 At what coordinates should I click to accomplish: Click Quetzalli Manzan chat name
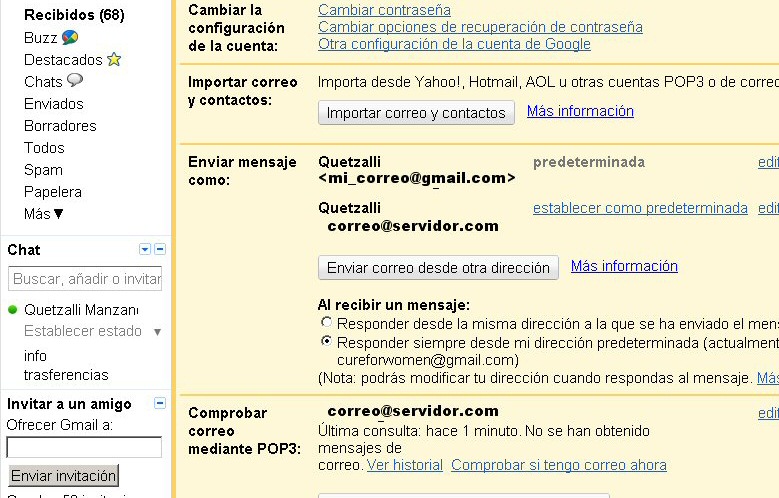tap(81, 310)
